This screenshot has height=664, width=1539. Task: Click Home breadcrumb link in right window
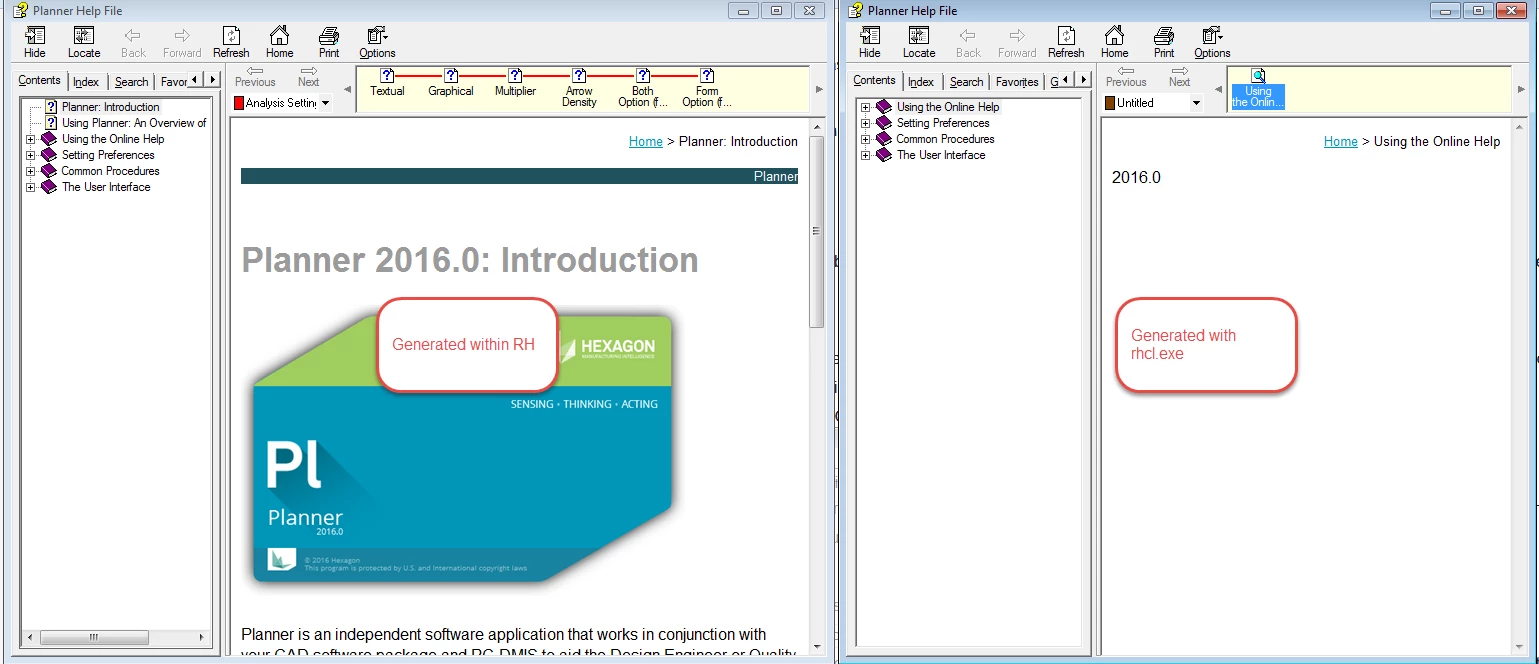(1341, 141)
